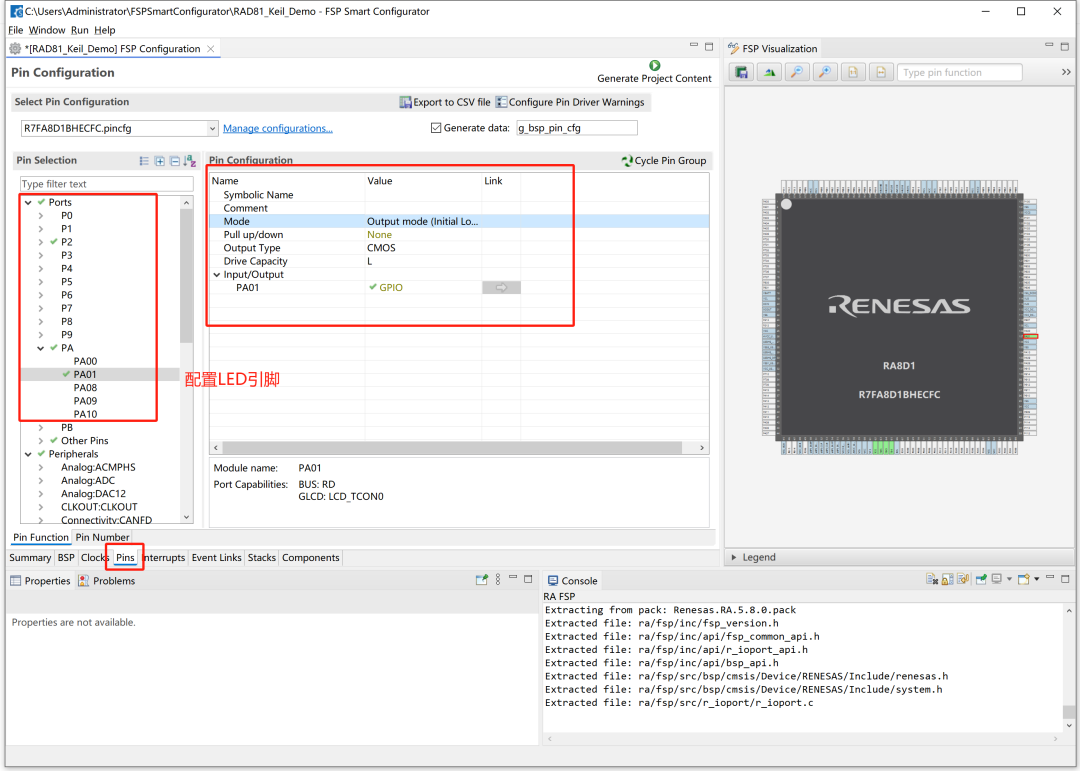
Task: Click the save image icon in FSP Visualization
Action: [742, 72]
